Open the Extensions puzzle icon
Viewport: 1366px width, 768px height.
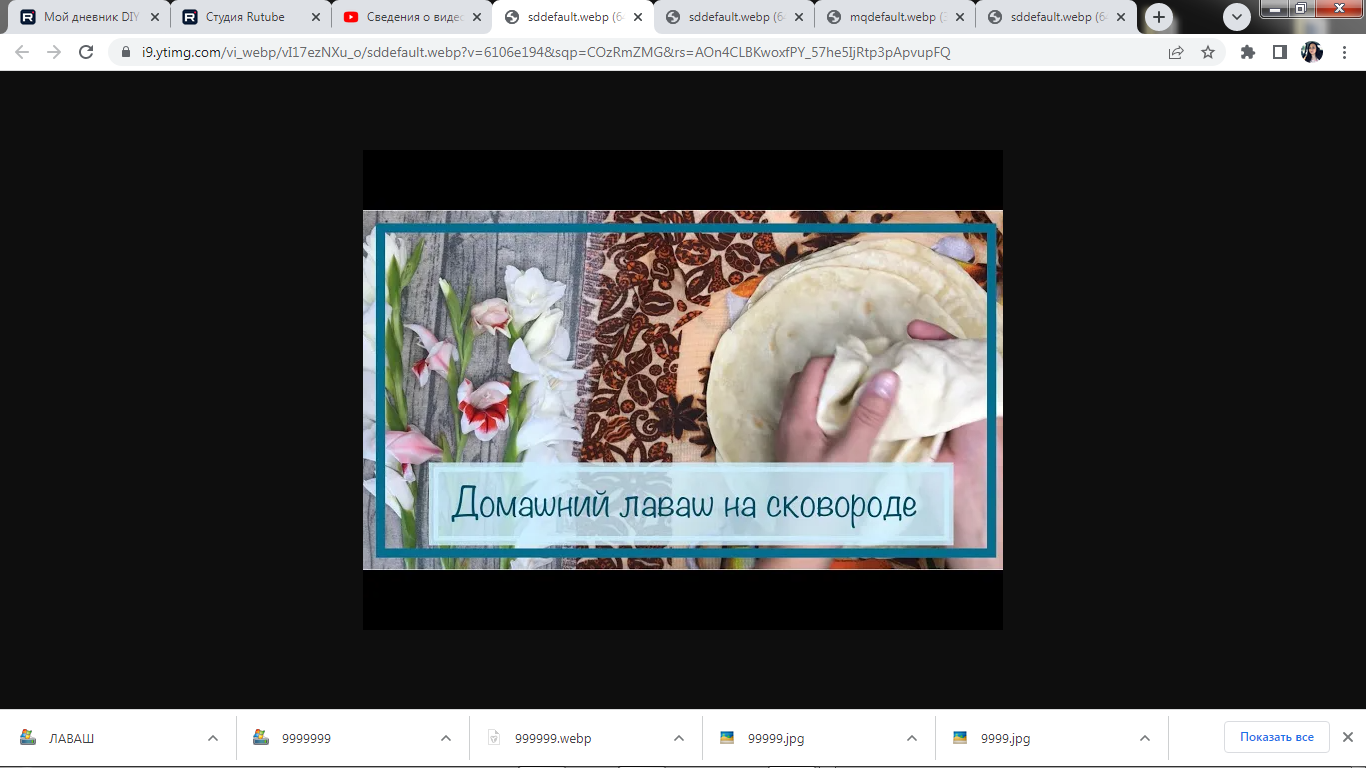click(x=1248, y=52)
